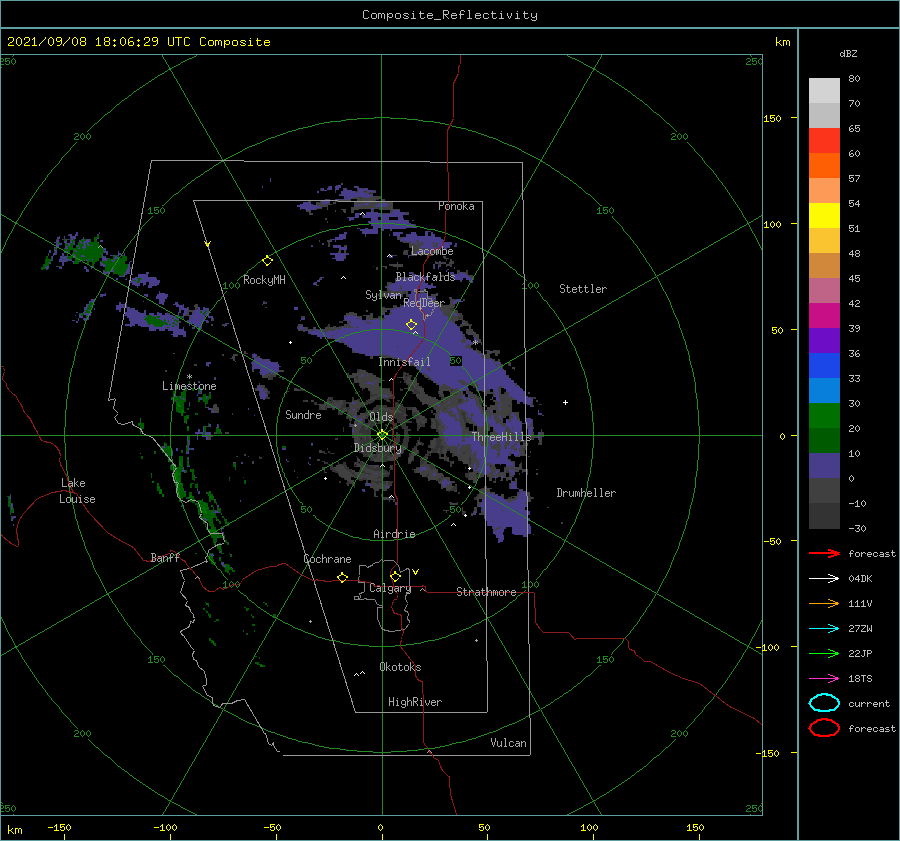
Task: Click the yellow diamond marker near Cochrane
Action: (x=342, y=577)
